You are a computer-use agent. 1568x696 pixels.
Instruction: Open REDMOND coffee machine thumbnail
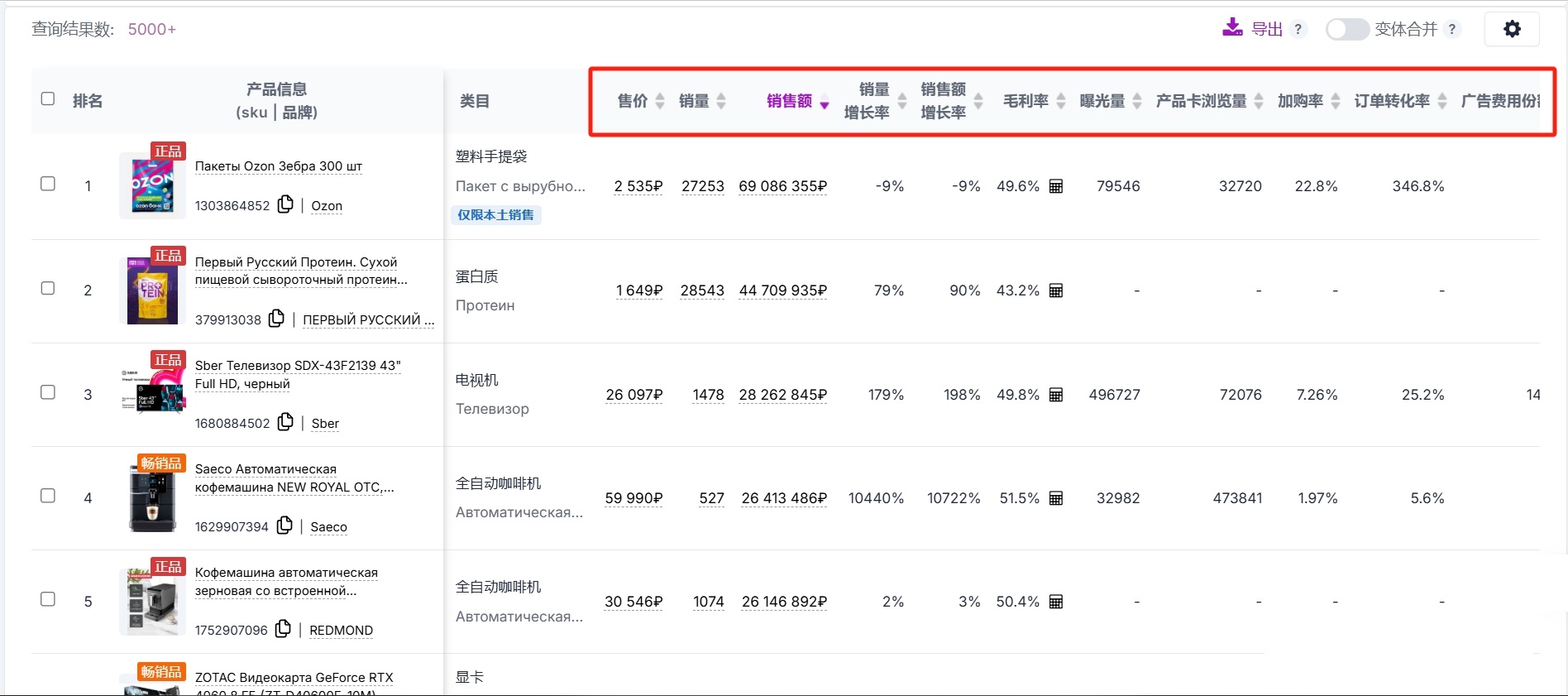coord(152,601)
